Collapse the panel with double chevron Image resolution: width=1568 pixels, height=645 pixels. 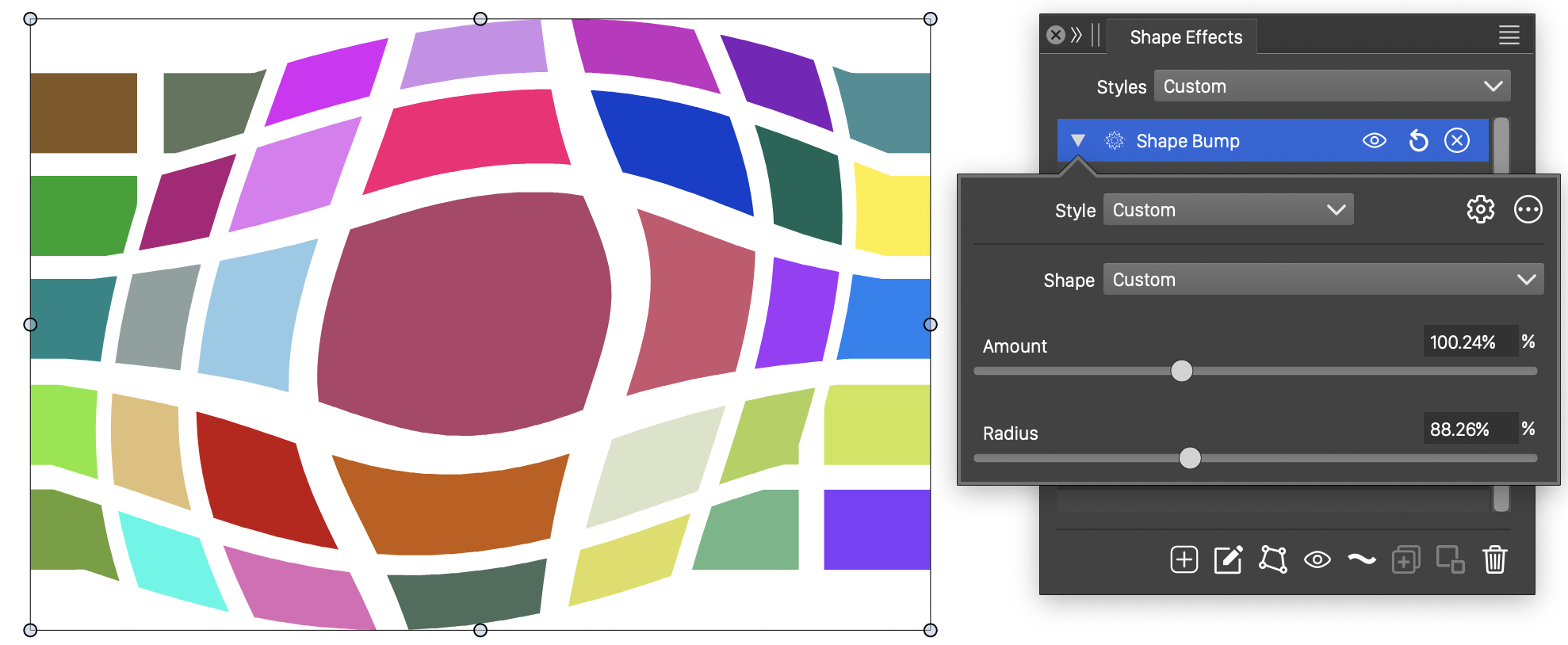1076,35
